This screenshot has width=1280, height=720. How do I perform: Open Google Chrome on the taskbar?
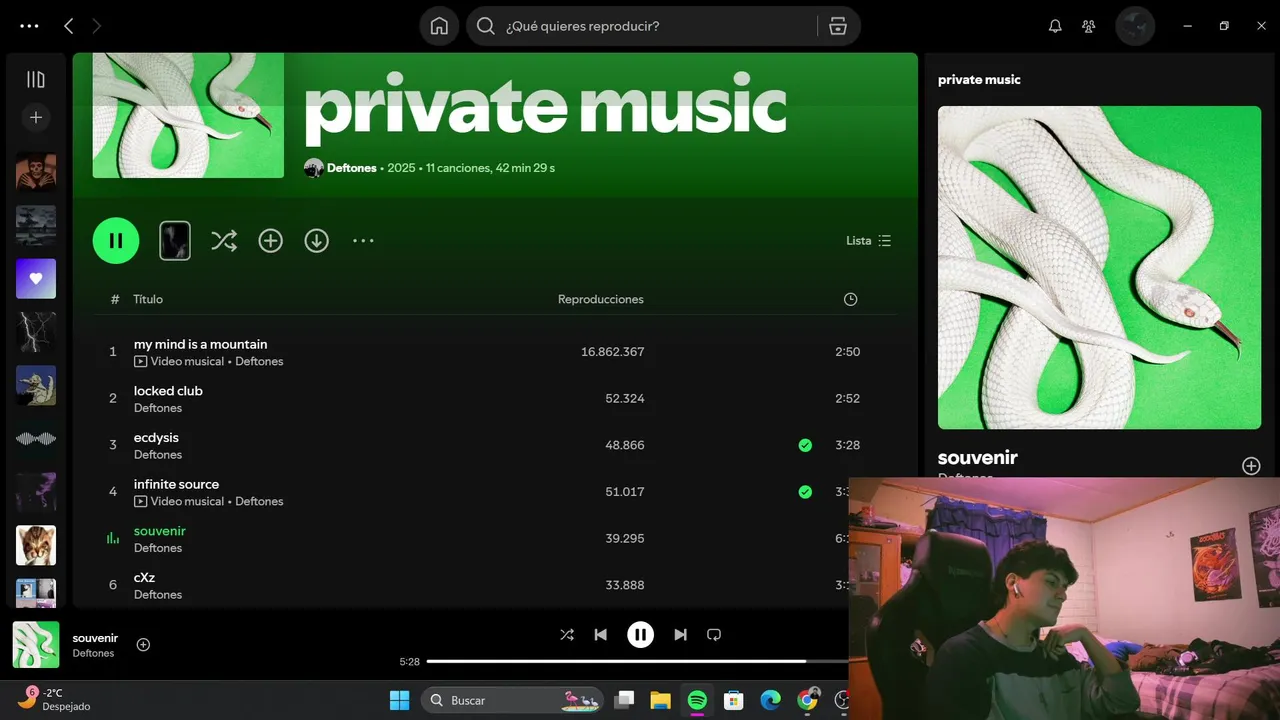click(x=807, y=700)
